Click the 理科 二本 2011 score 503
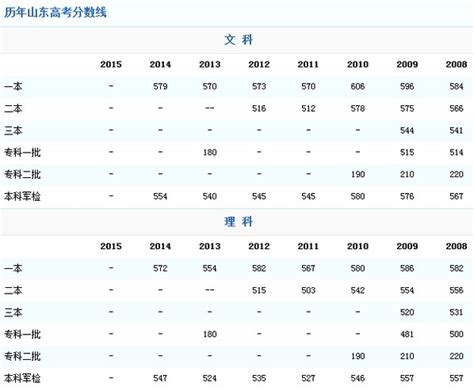 tap(308, 290)
